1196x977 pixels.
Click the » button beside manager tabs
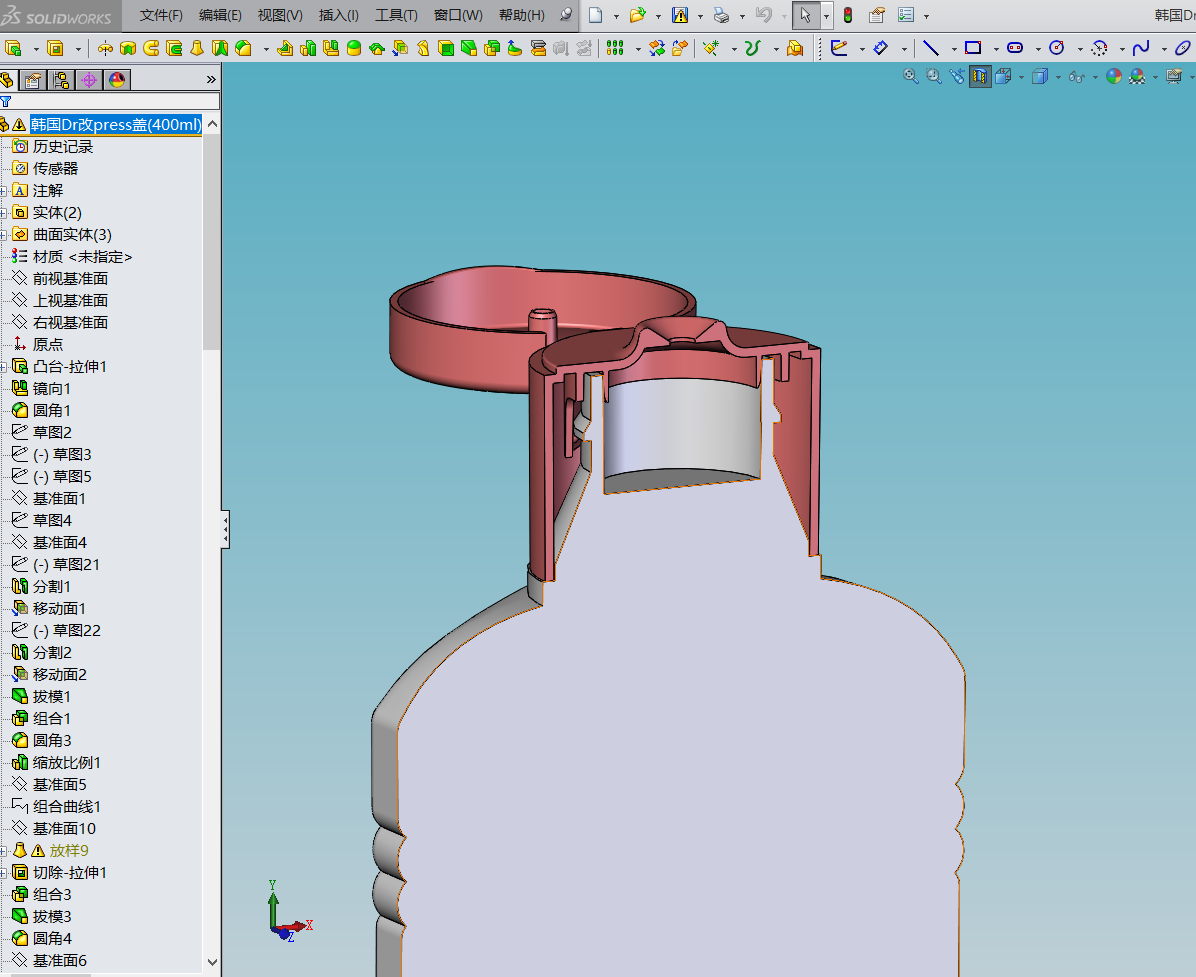point(211,79)
